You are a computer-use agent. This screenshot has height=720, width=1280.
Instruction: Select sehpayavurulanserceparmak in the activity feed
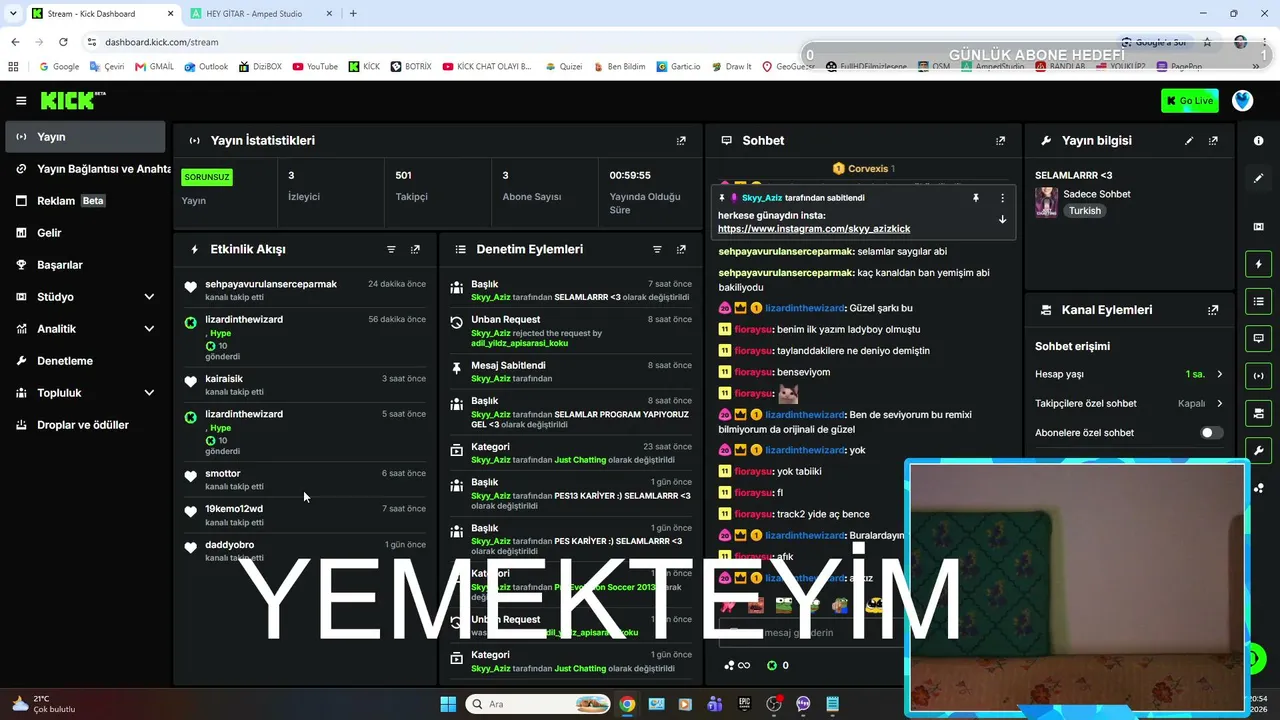(x=305, y=290)
